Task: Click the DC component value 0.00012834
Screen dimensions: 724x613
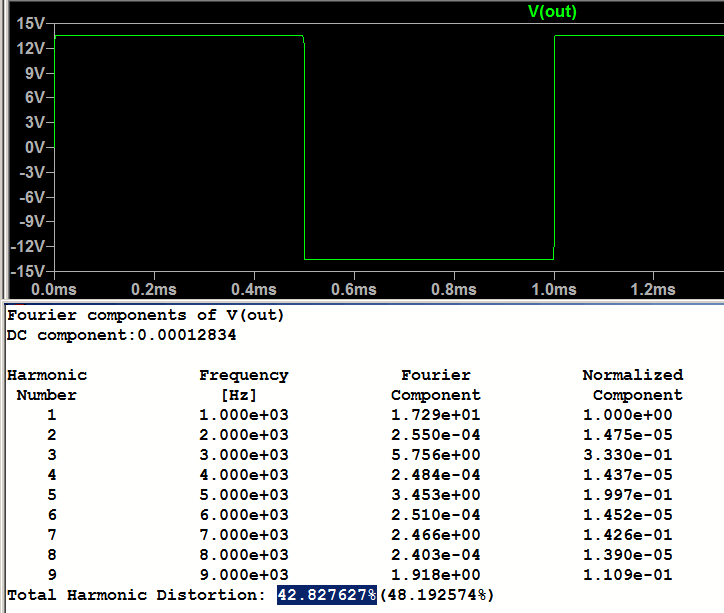Action: [x=187, y=335]
